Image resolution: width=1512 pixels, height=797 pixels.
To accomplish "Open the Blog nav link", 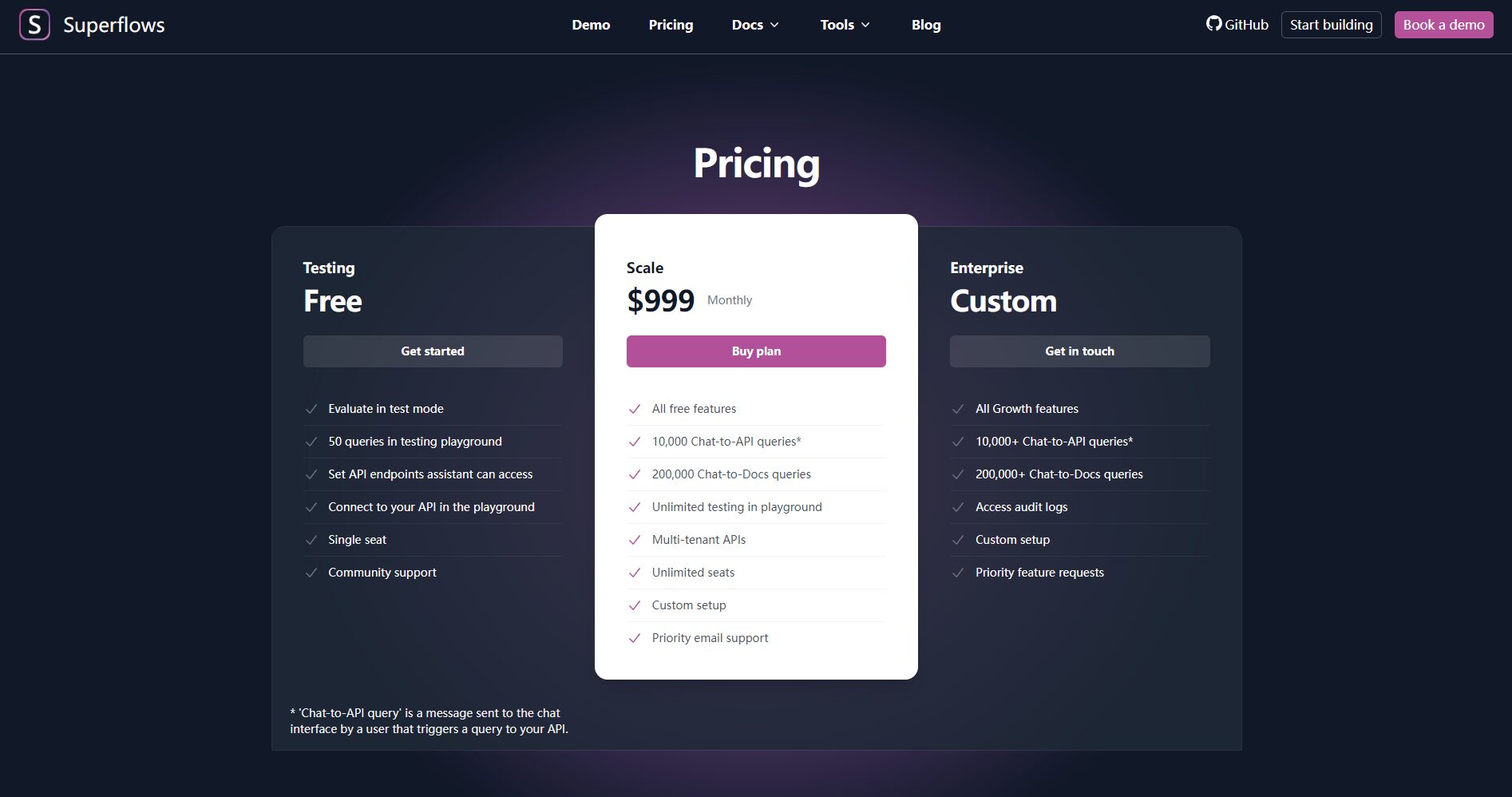I will [x=926, y=25].
